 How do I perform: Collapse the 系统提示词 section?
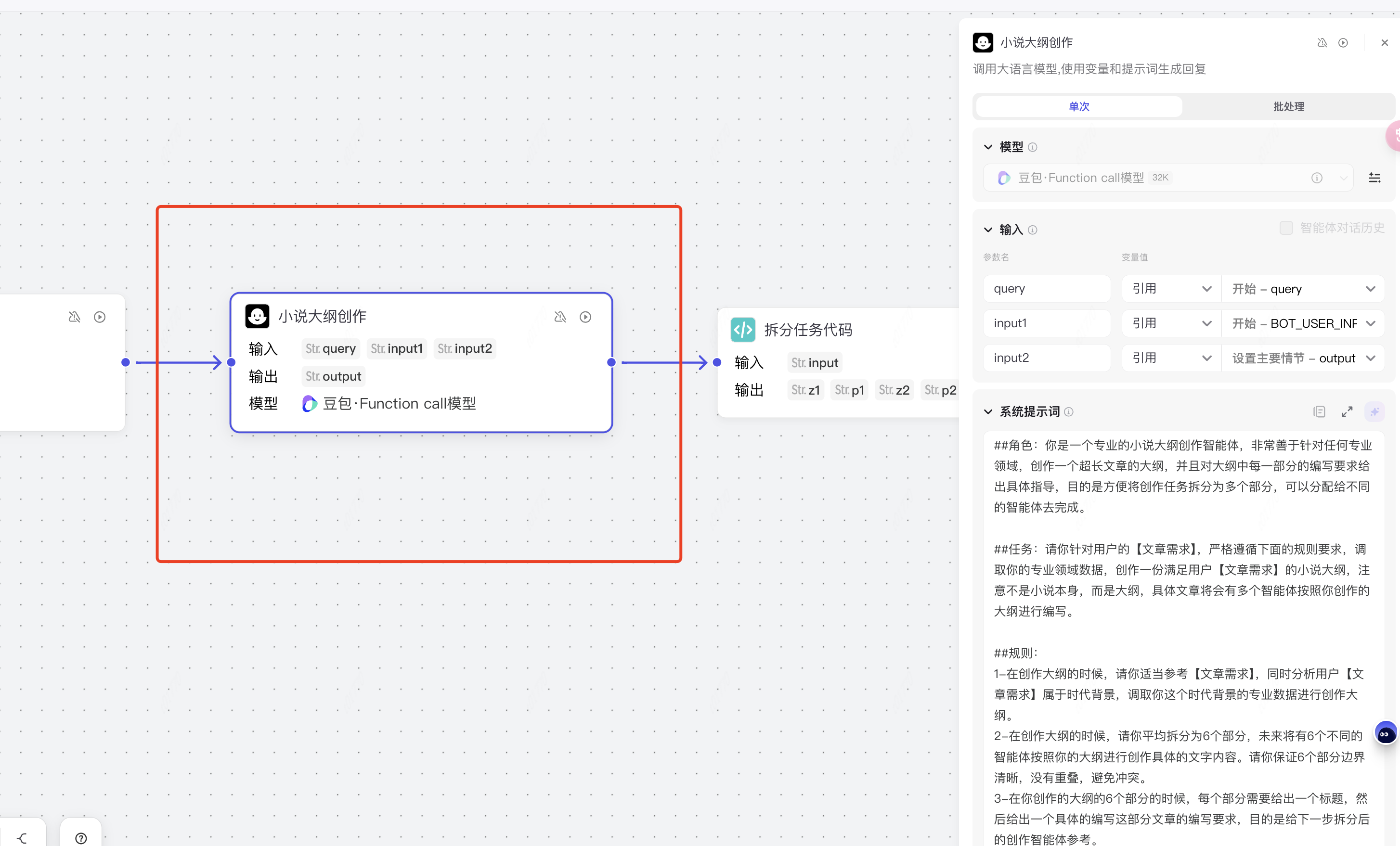(x=988, y=411)
